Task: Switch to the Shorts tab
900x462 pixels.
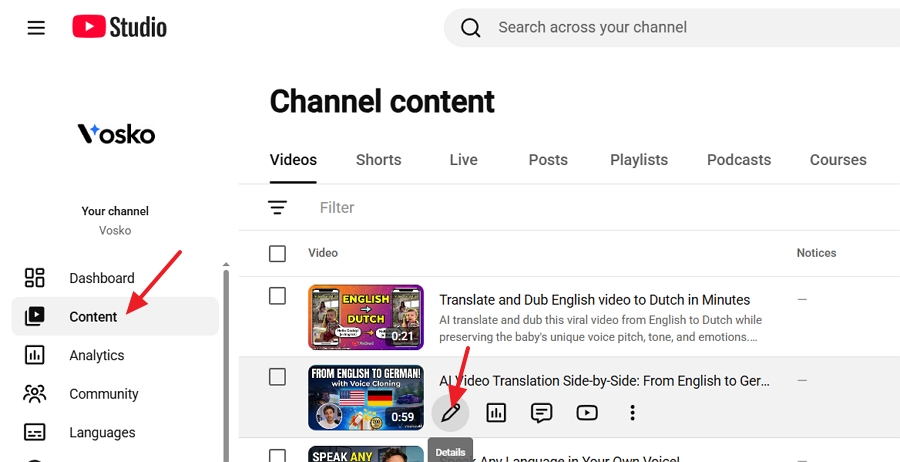Action: coord(378,160)
